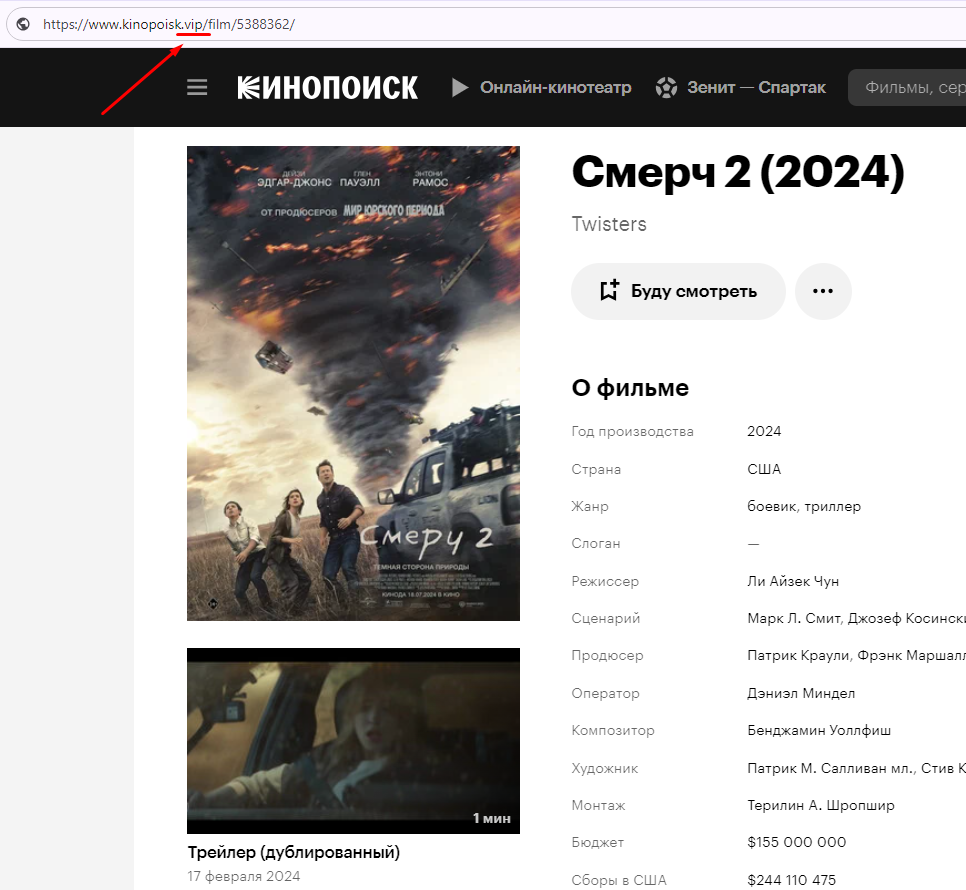Click the Слоган label
Screen dimensions: 966x890
click(x=596, y=543)
